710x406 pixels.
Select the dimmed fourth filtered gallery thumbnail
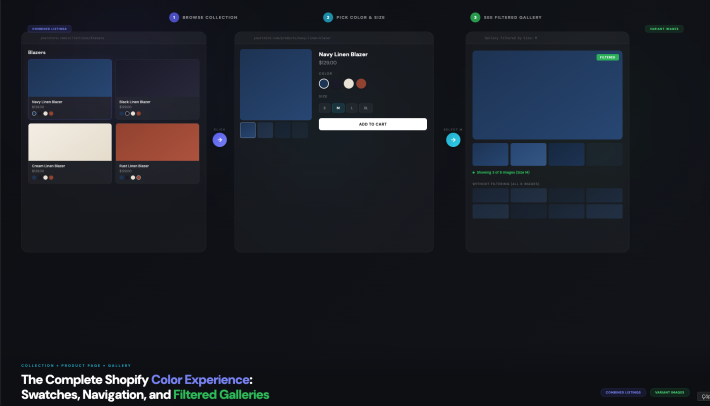point(604,154)
